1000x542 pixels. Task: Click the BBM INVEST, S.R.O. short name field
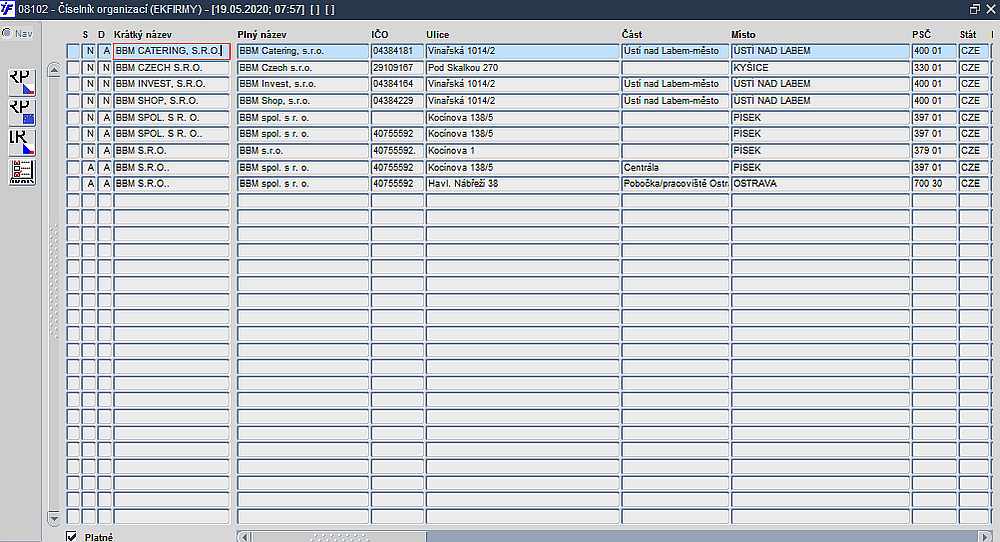[172, 84]
